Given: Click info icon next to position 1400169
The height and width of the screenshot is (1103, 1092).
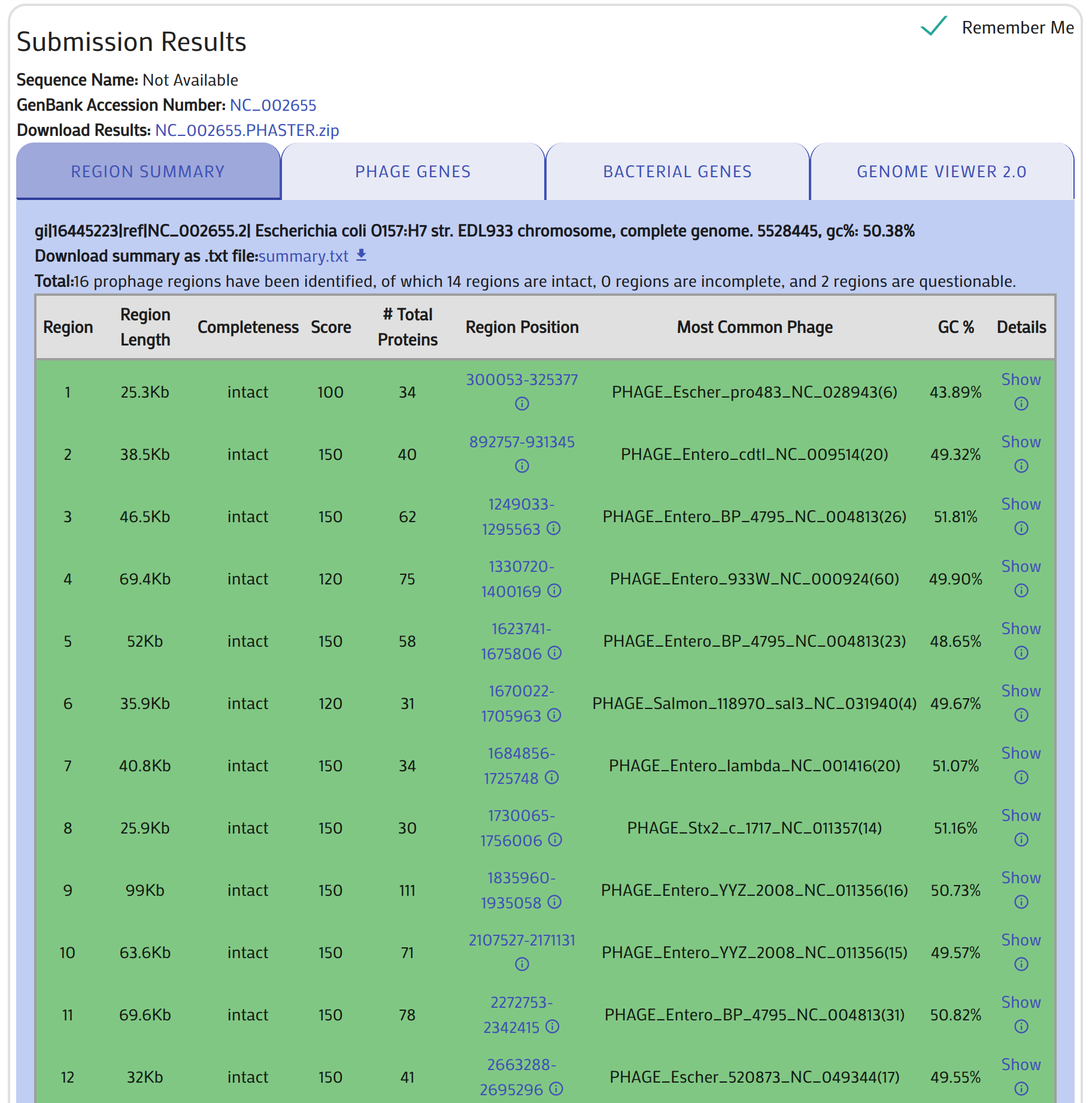Looking at the screenshot, I should pyautogui.click(x=554, y=591).
